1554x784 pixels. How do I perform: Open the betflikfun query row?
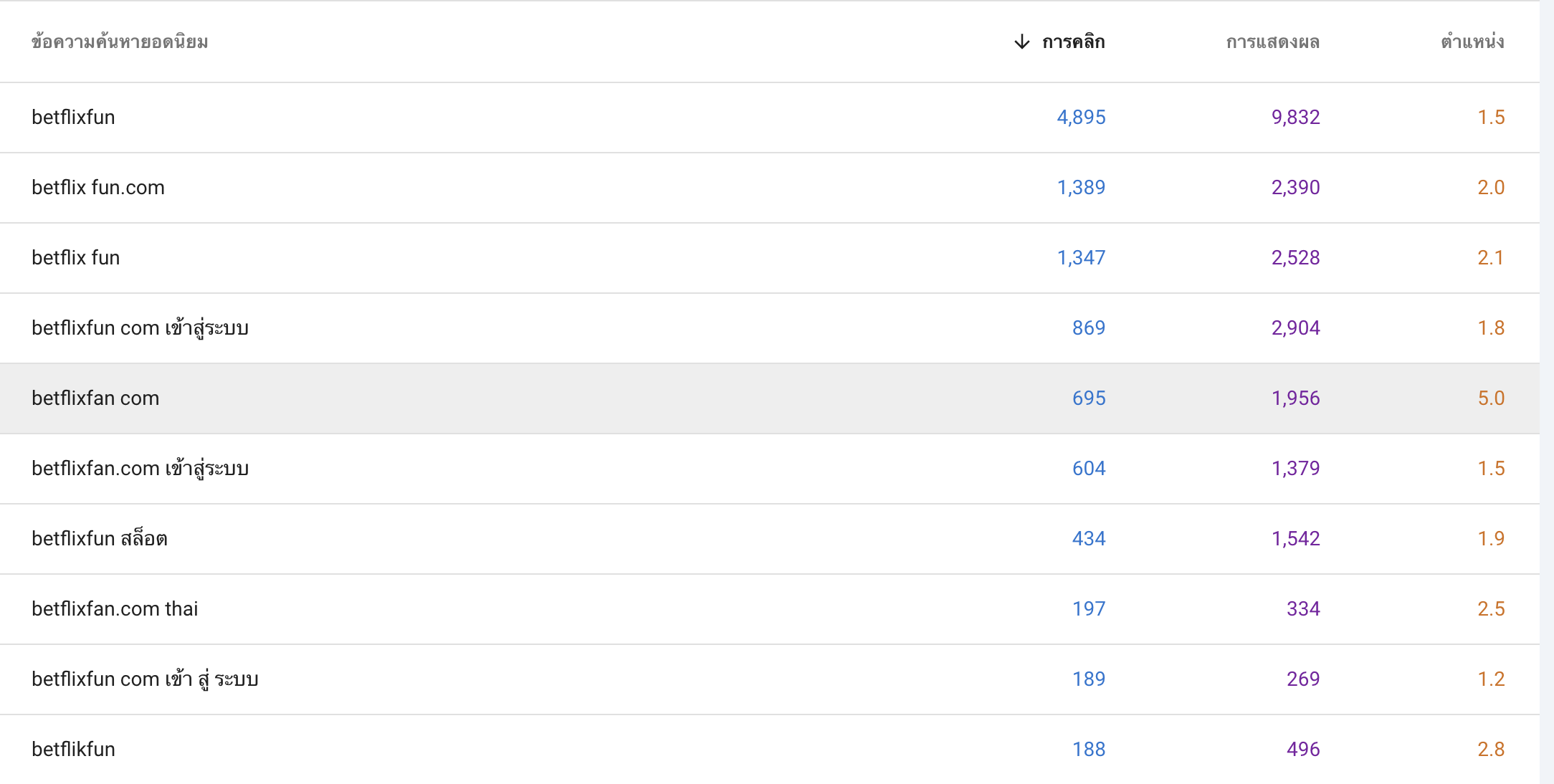tap(770, 750)
